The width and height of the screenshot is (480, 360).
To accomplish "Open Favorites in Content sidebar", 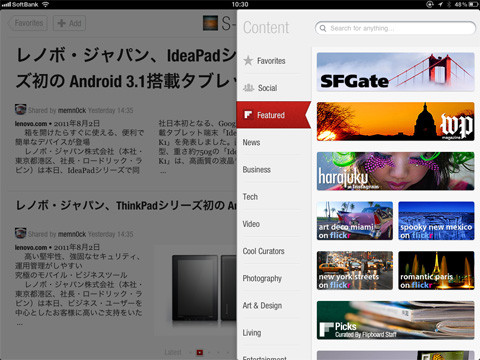I will pos(271,61).
